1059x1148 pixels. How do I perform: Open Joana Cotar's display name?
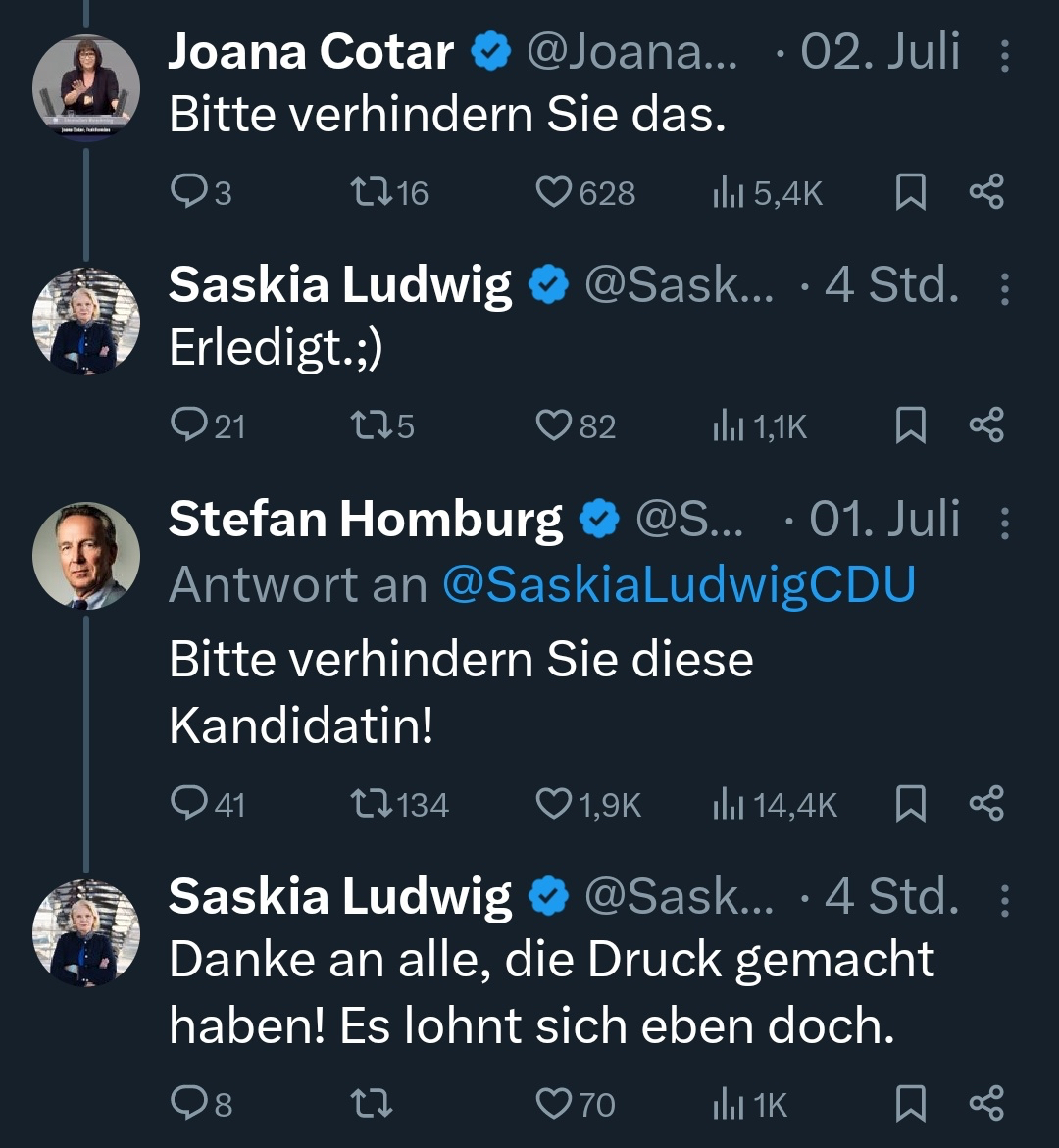pos(311,52)
